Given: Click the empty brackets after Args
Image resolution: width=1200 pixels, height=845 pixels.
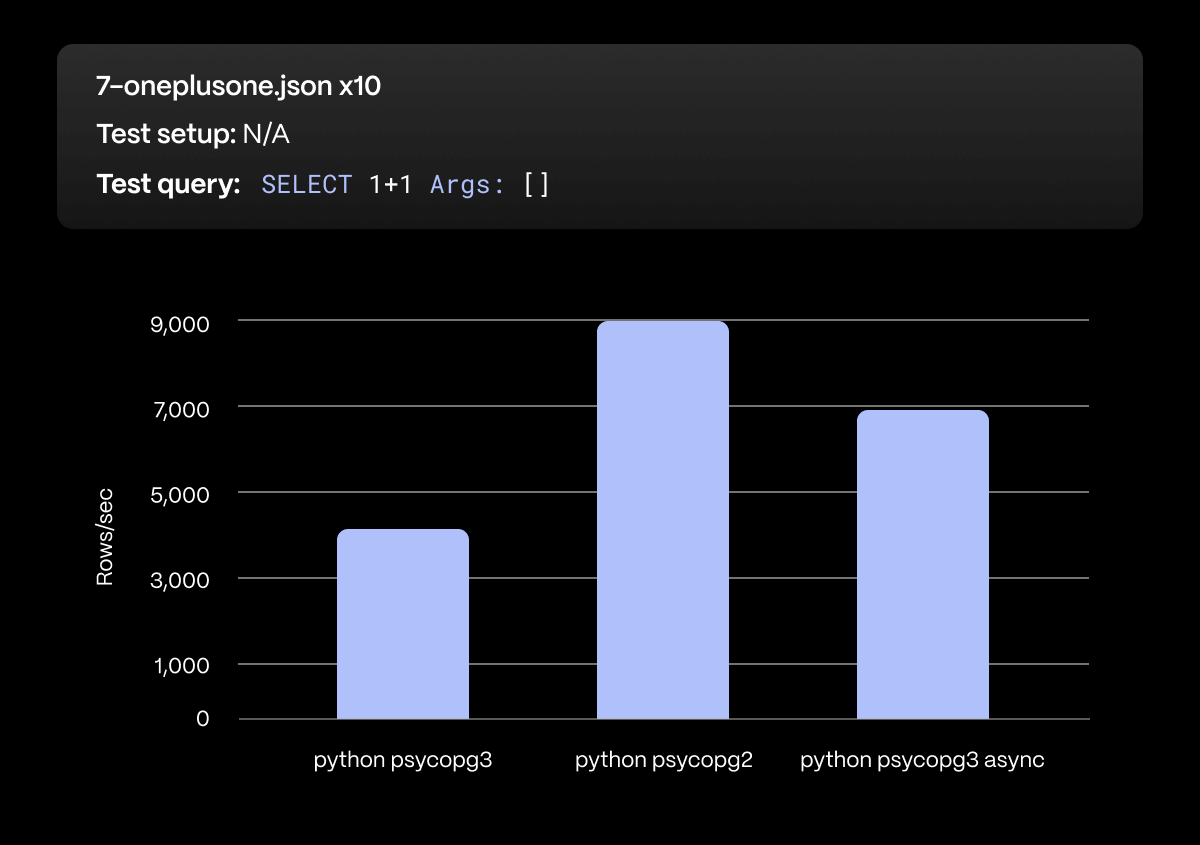Looking at the screenshot, I should coord(536,185).
